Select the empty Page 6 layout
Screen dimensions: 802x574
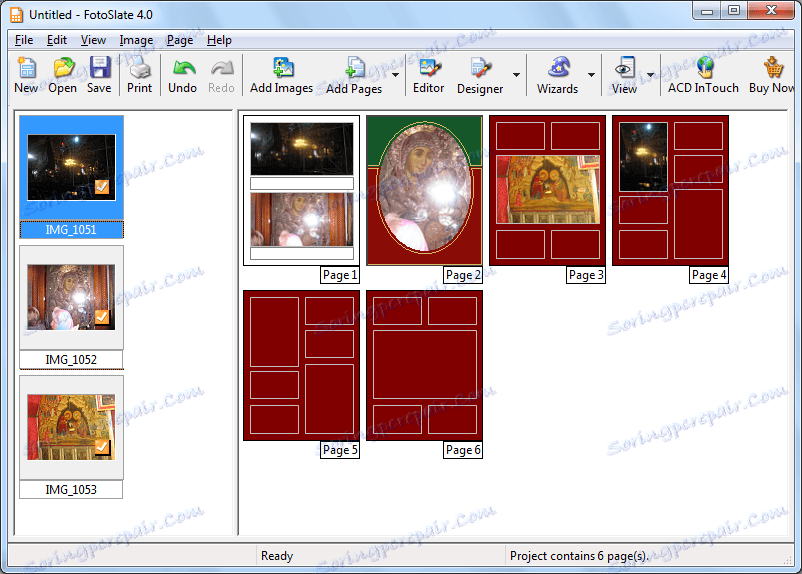(424, 365)
